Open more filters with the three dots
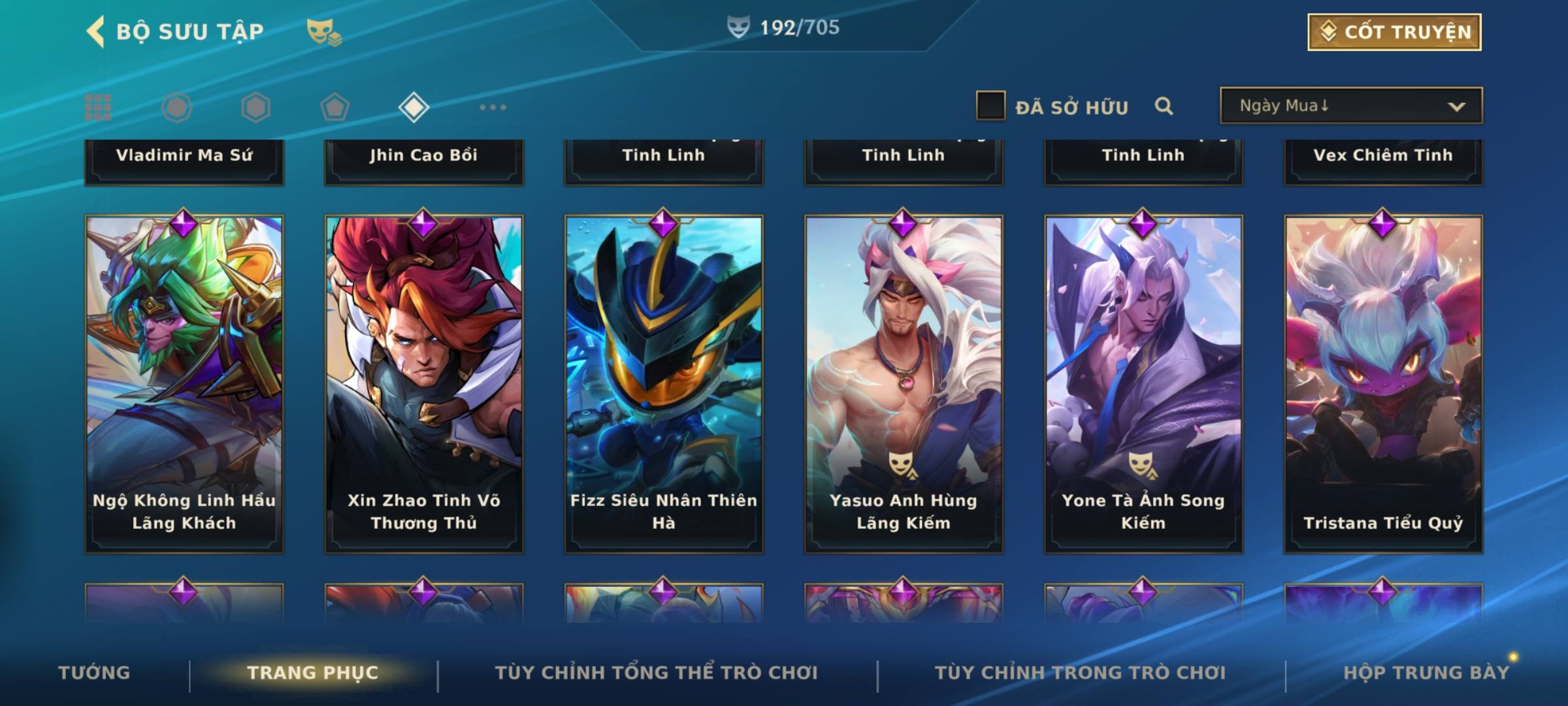The width and height of the screenshot is (1568, 706). click(493, 107)
